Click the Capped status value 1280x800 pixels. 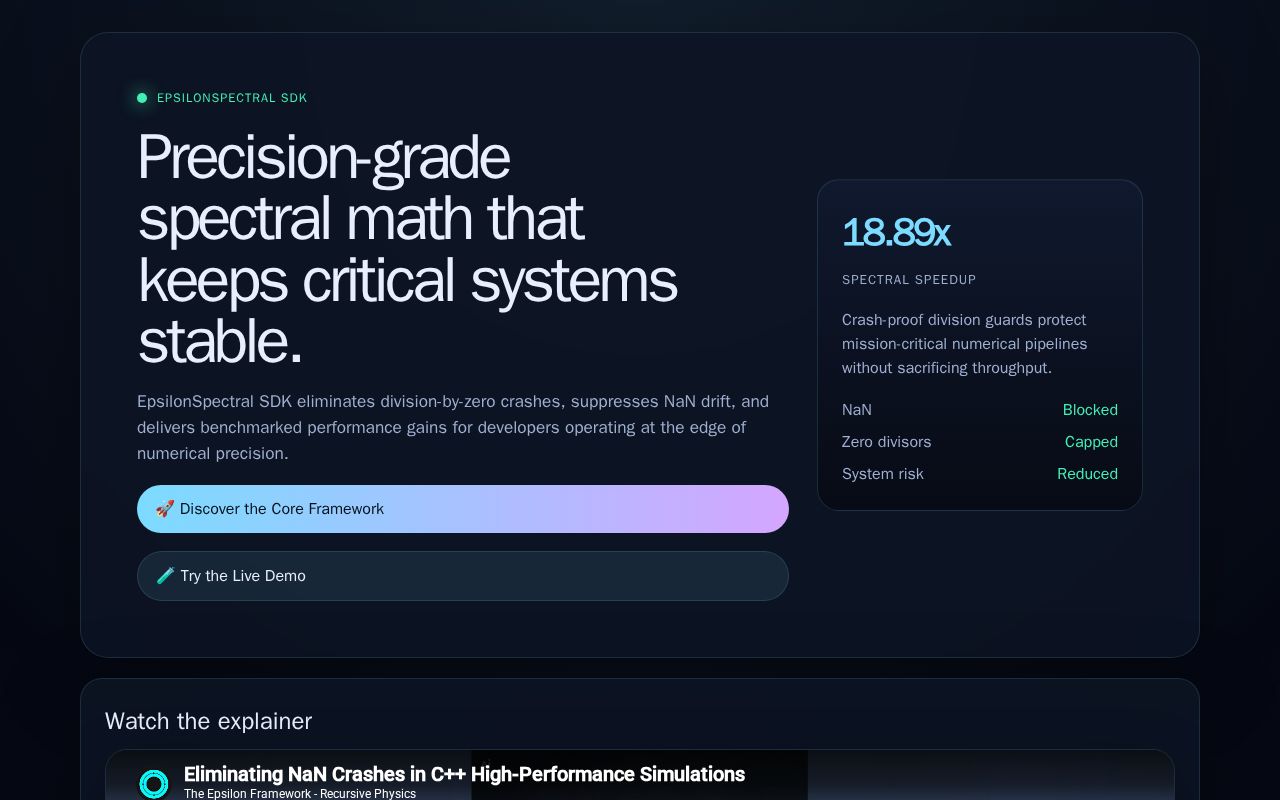pos(1091,442)
